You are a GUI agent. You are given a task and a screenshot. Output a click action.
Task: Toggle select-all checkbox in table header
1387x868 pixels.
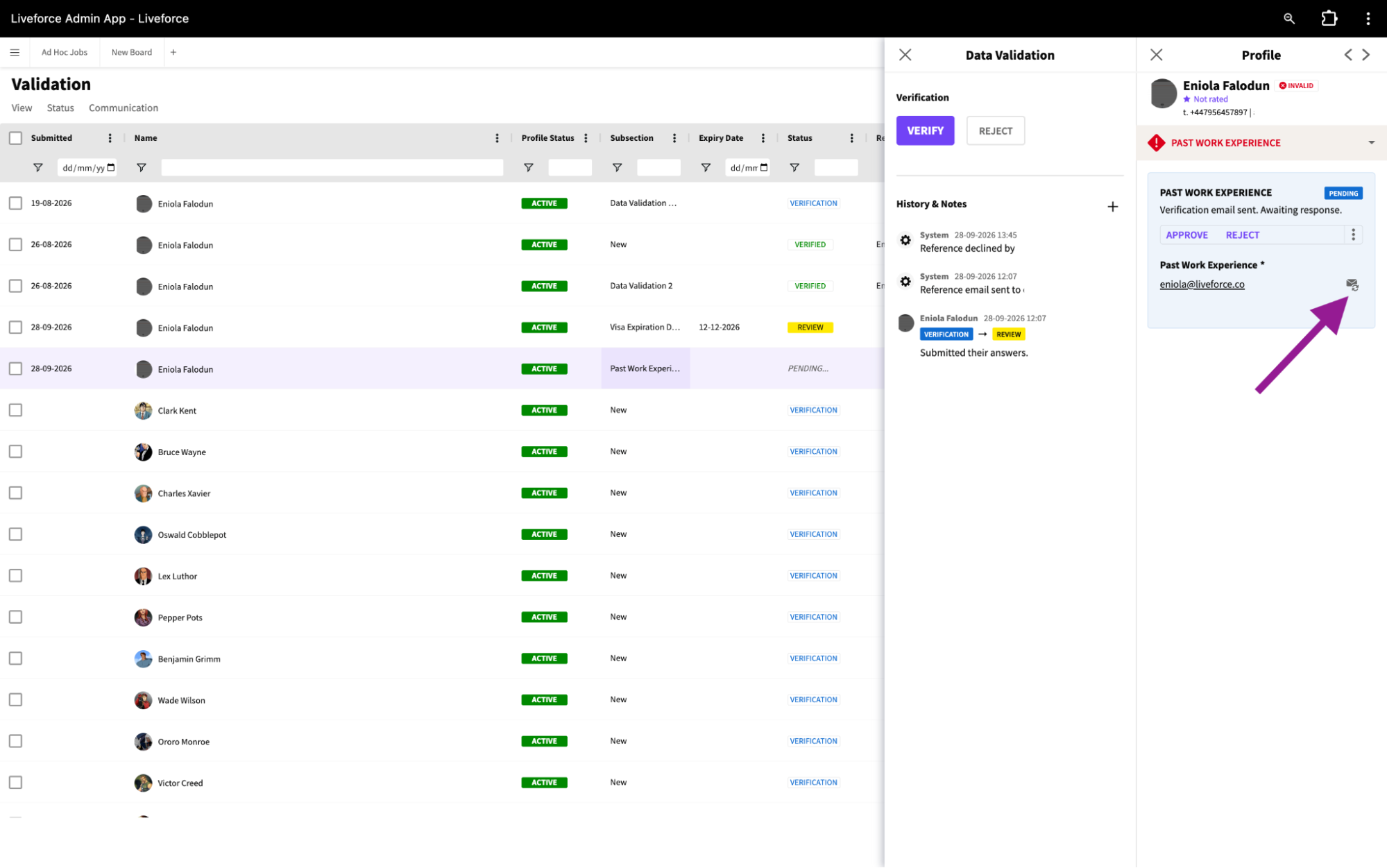tap(15, 138)
